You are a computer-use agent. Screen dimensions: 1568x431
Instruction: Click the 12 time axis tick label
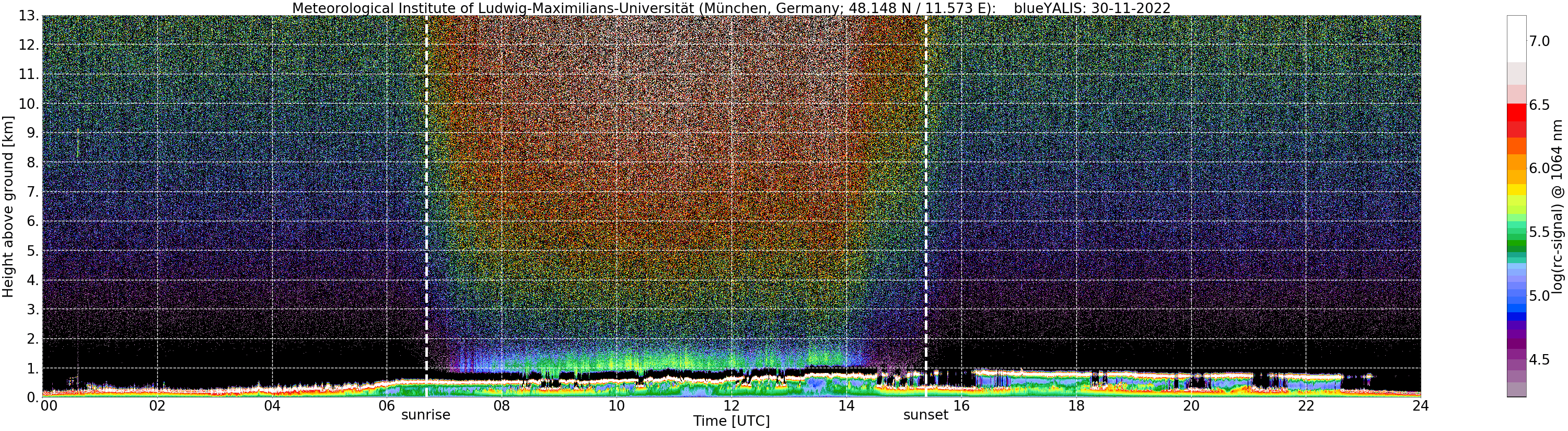point(731,406)
